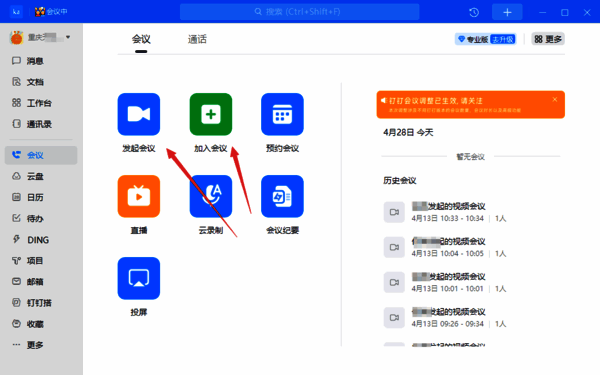
Task: Open history meeting from 4月13日 10:04 - 10:05
Action: [x=472, y=247]
